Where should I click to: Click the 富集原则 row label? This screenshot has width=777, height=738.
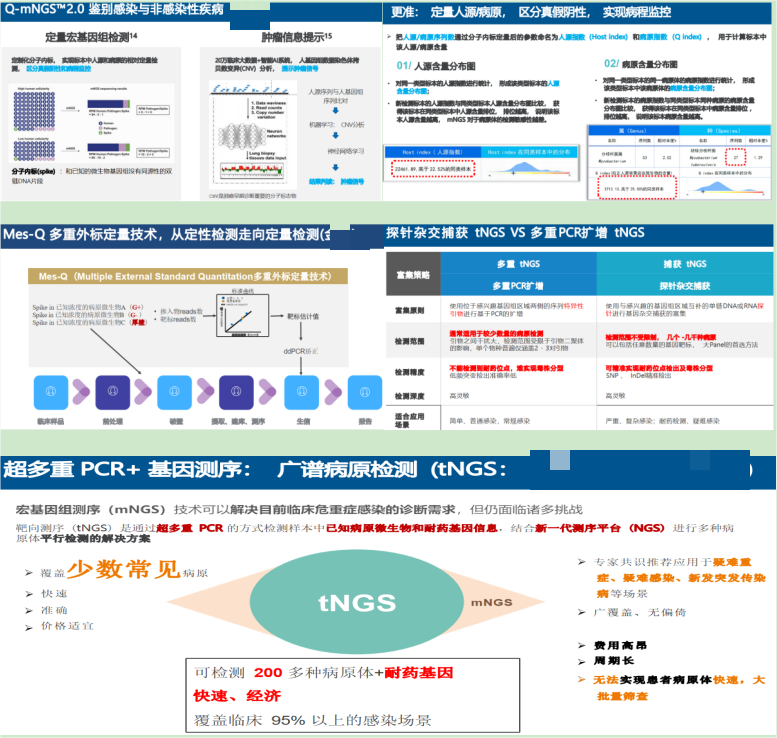[409, 310]
